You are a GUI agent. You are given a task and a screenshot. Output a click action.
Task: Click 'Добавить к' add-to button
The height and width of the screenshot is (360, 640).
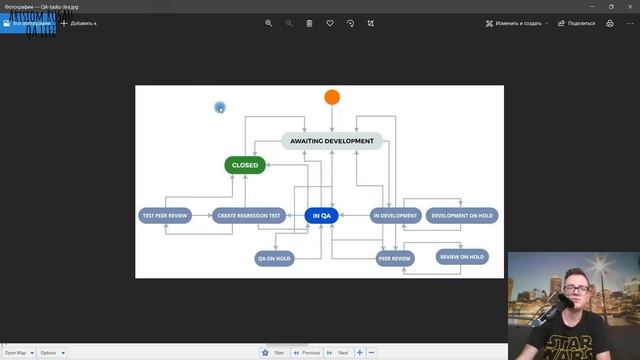click(79, 23)
